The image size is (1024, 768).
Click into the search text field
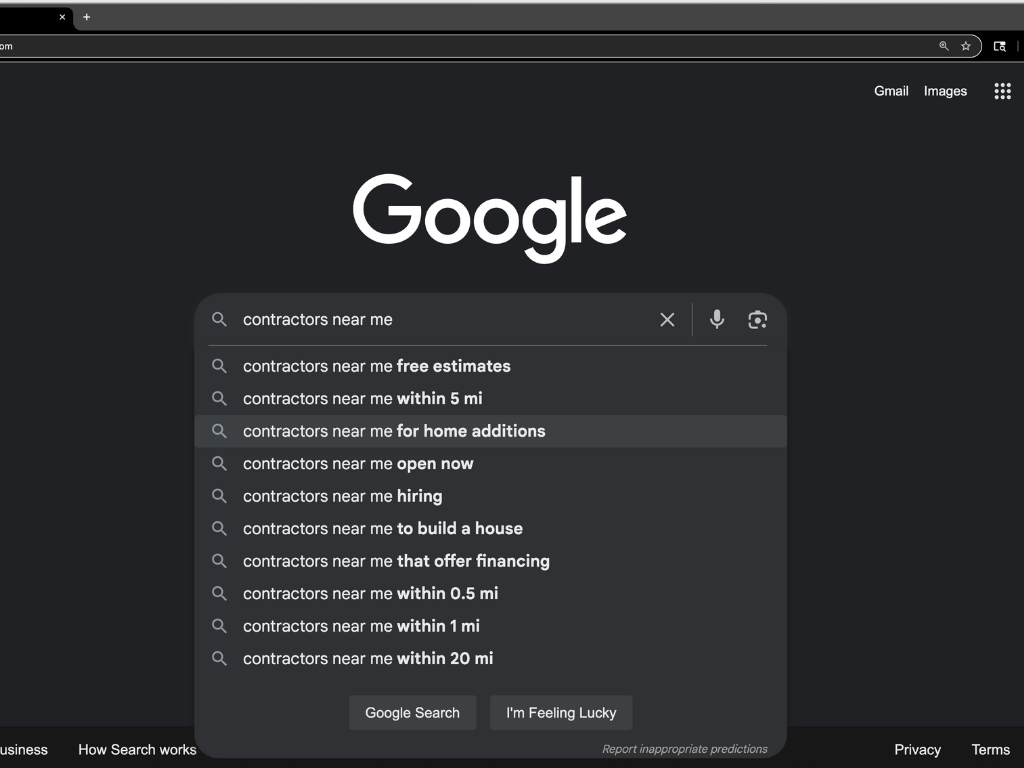440,320
